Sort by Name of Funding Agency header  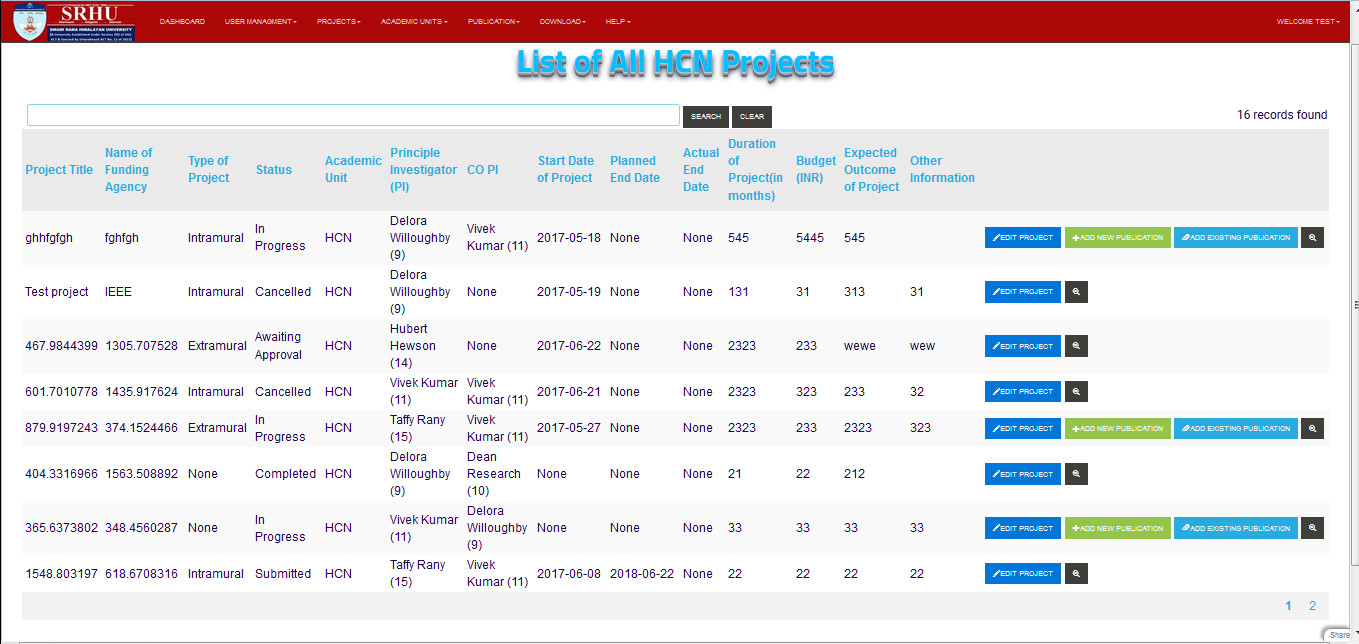[128, 170]
